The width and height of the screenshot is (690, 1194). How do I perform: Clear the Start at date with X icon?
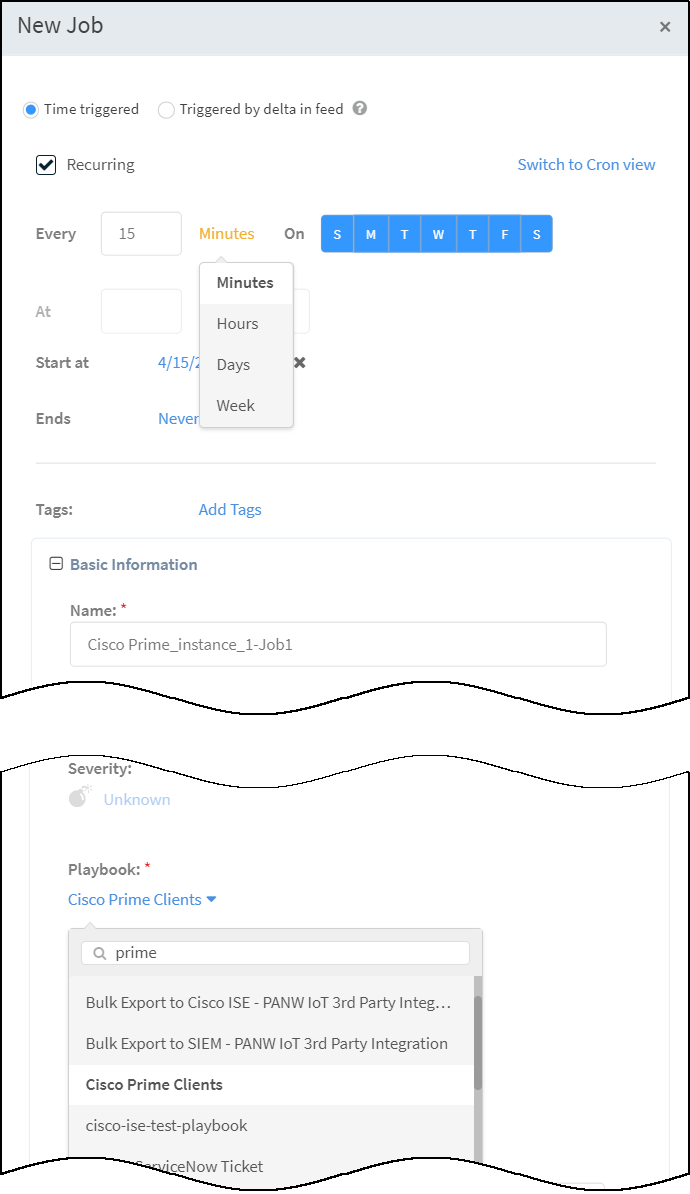pos(299,362)
